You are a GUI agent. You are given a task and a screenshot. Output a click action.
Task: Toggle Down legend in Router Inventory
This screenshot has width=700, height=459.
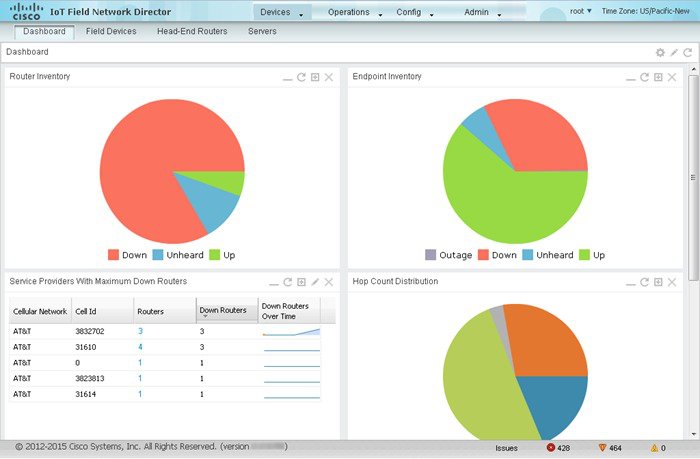(x=128, y=255)
